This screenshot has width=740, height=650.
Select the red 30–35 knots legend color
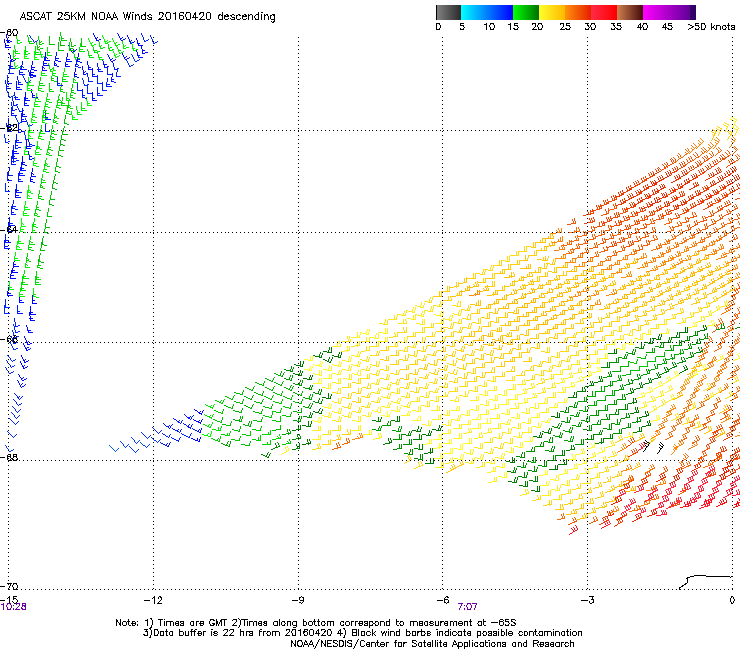click(x=604, y=12)
